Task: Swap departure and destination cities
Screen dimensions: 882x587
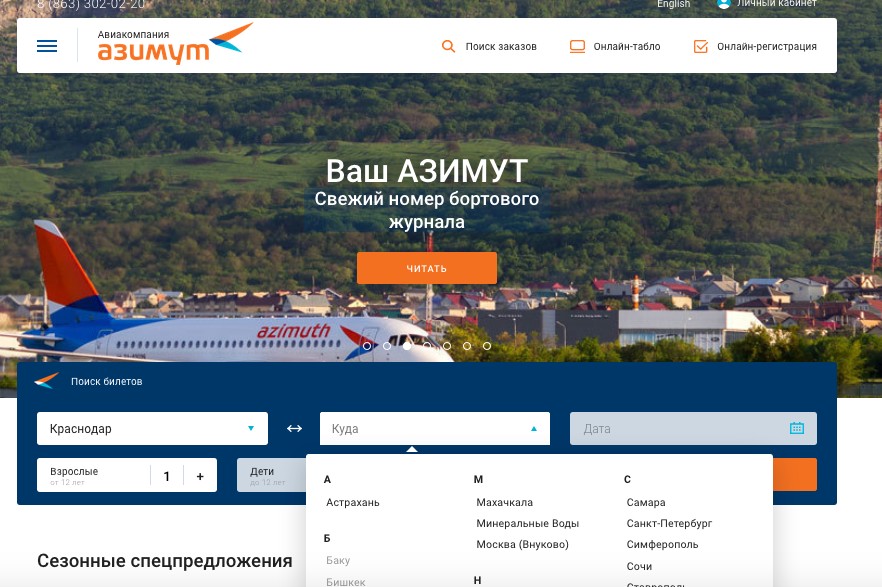Action: click(294, 428)
